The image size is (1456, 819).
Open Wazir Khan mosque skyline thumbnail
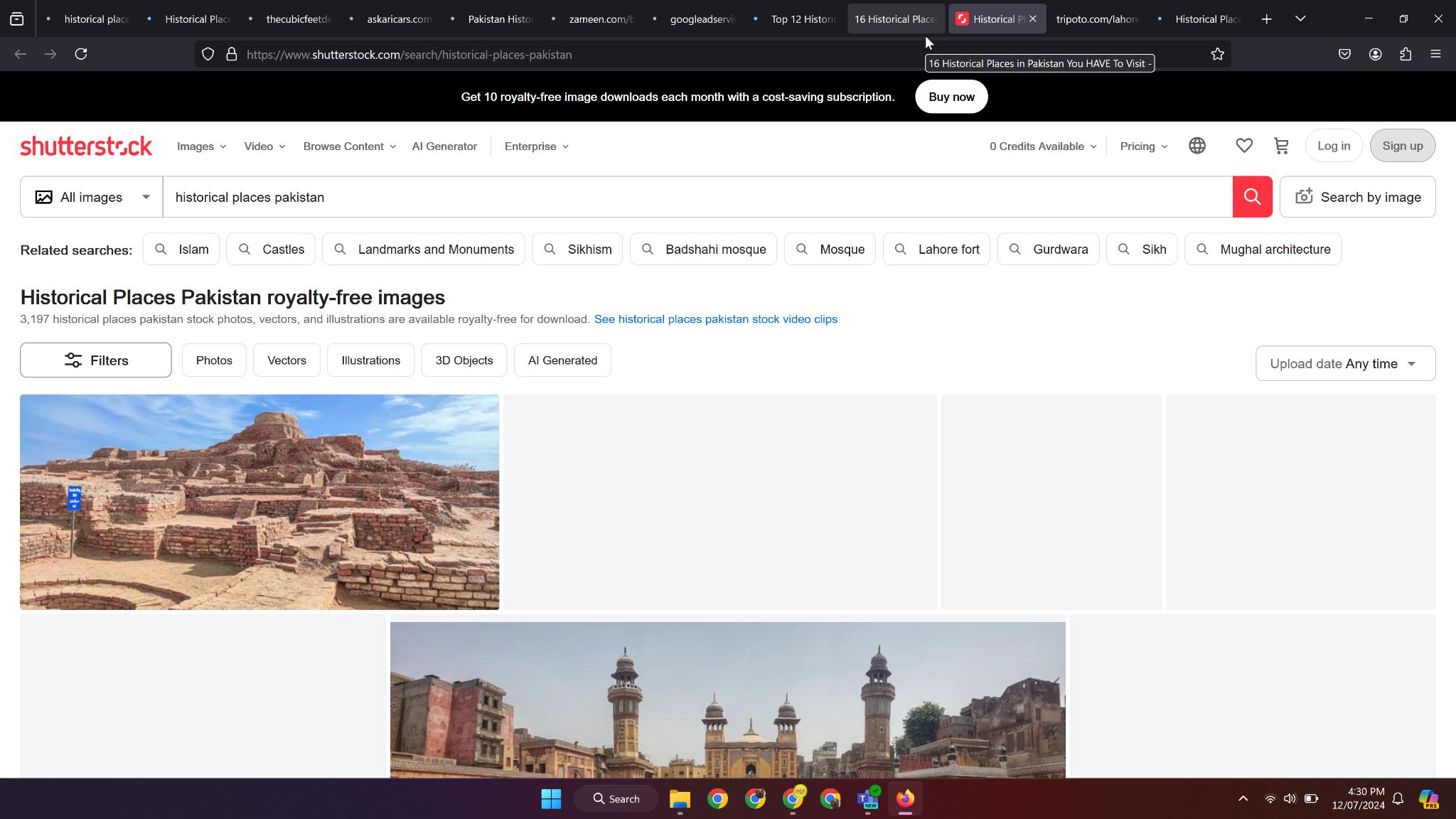[x=727, y=700]
